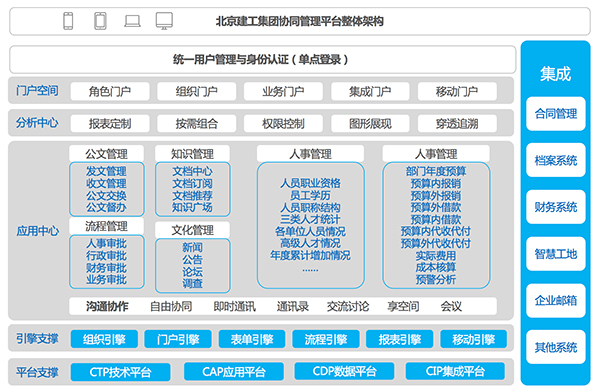Open the 集成门户 box
600x392 pixels.
point(370,91)
